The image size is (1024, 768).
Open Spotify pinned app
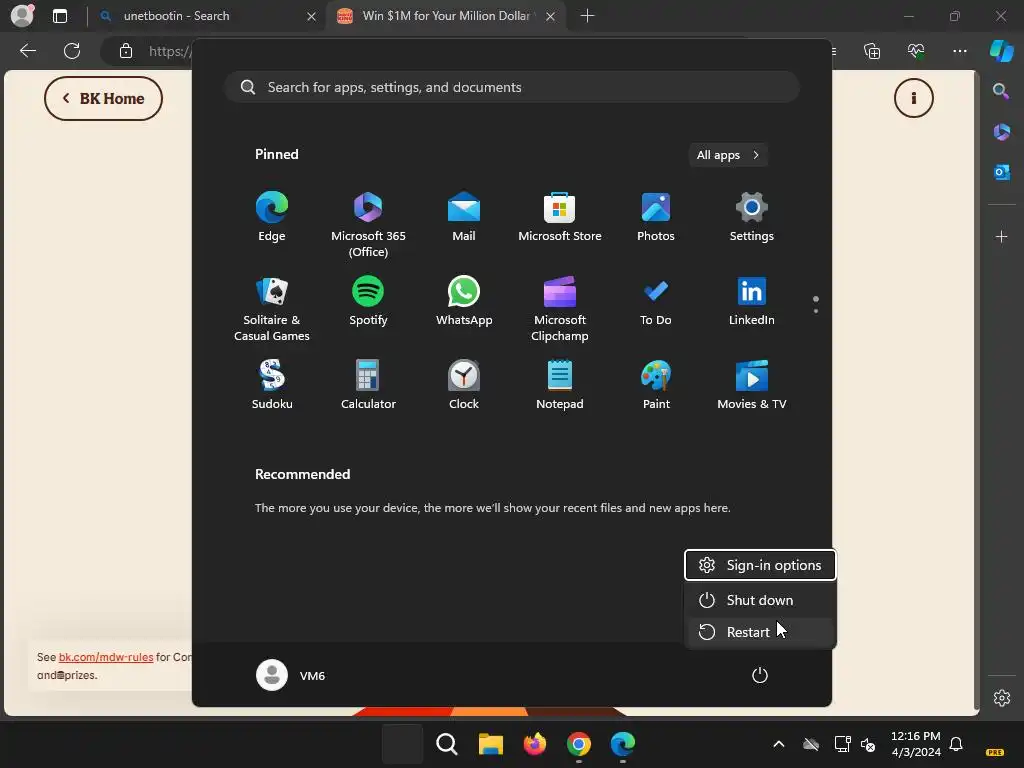coord(368,301)
